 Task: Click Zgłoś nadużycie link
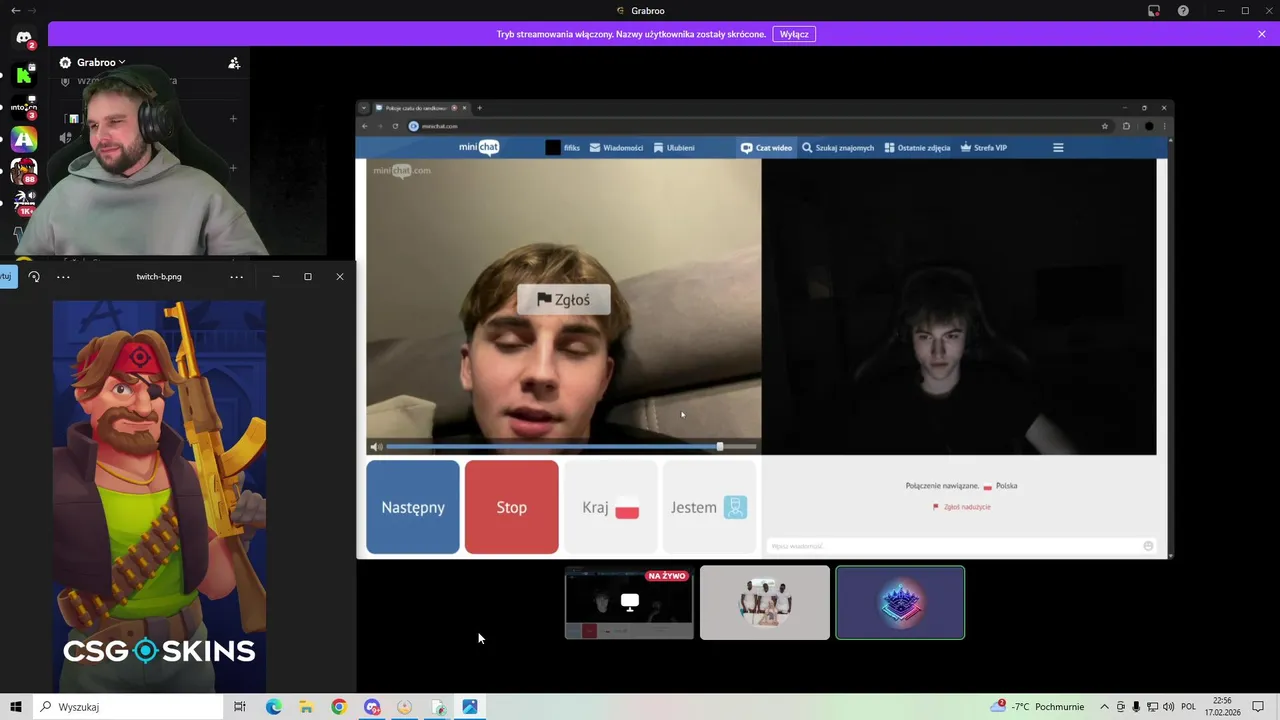(962, 507)
